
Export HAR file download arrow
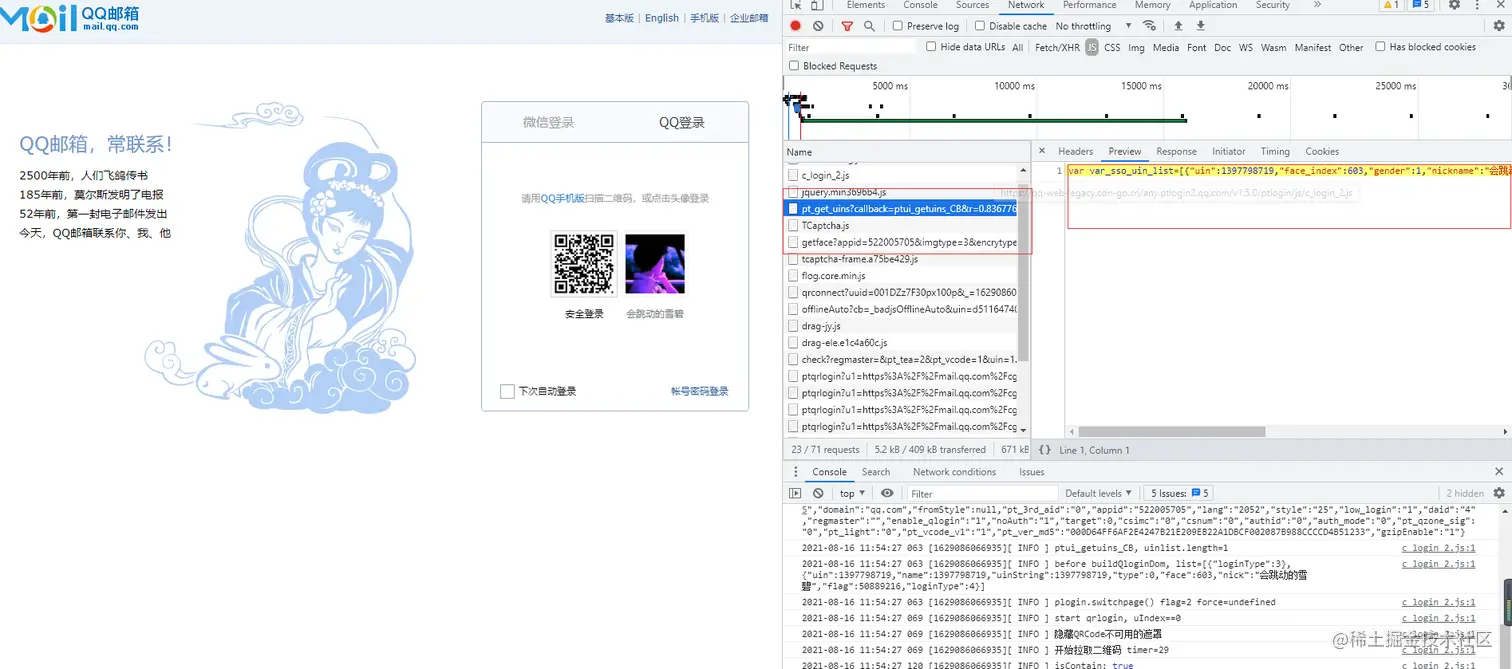pyautogui.click(x=1201, y=26)
